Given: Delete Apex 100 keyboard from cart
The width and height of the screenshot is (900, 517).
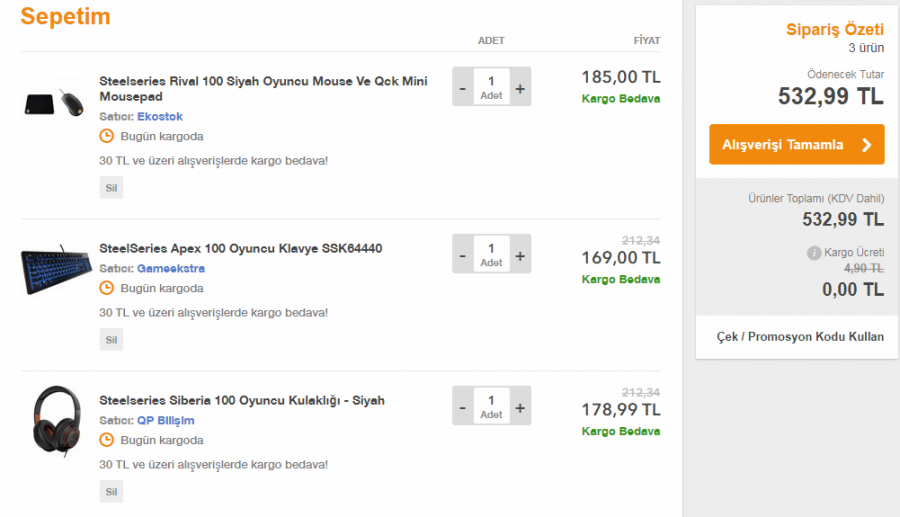Looking at the screenshot, I should point(111,340).
